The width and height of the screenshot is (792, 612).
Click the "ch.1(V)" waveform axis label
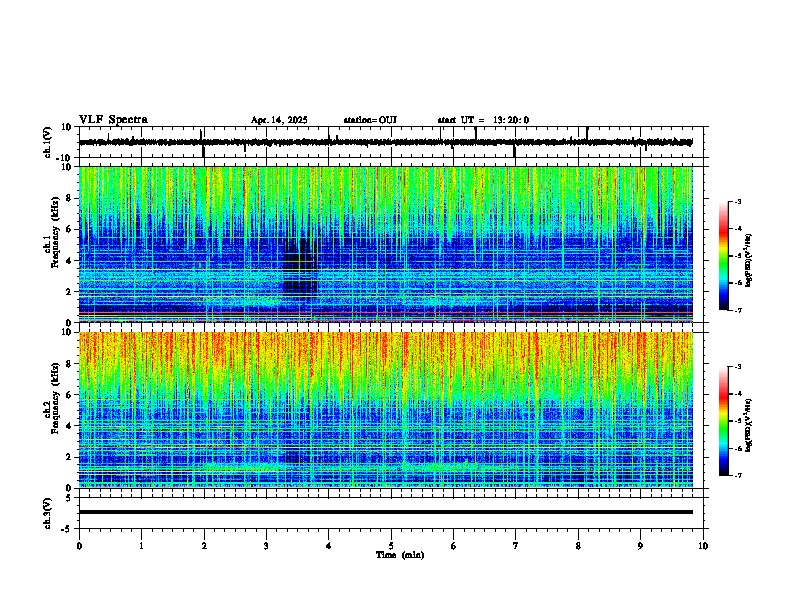48,142
